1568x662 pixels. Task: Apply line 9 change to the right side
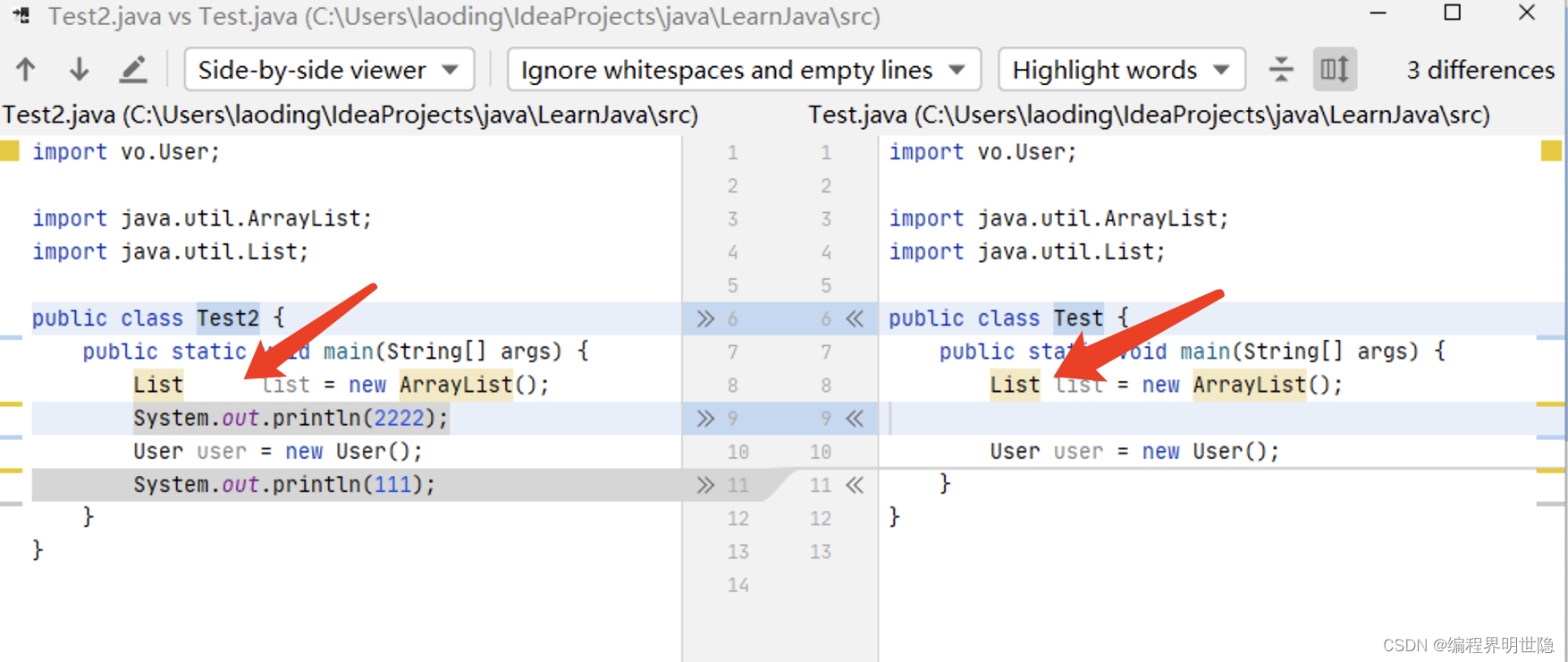pos(705,418)
